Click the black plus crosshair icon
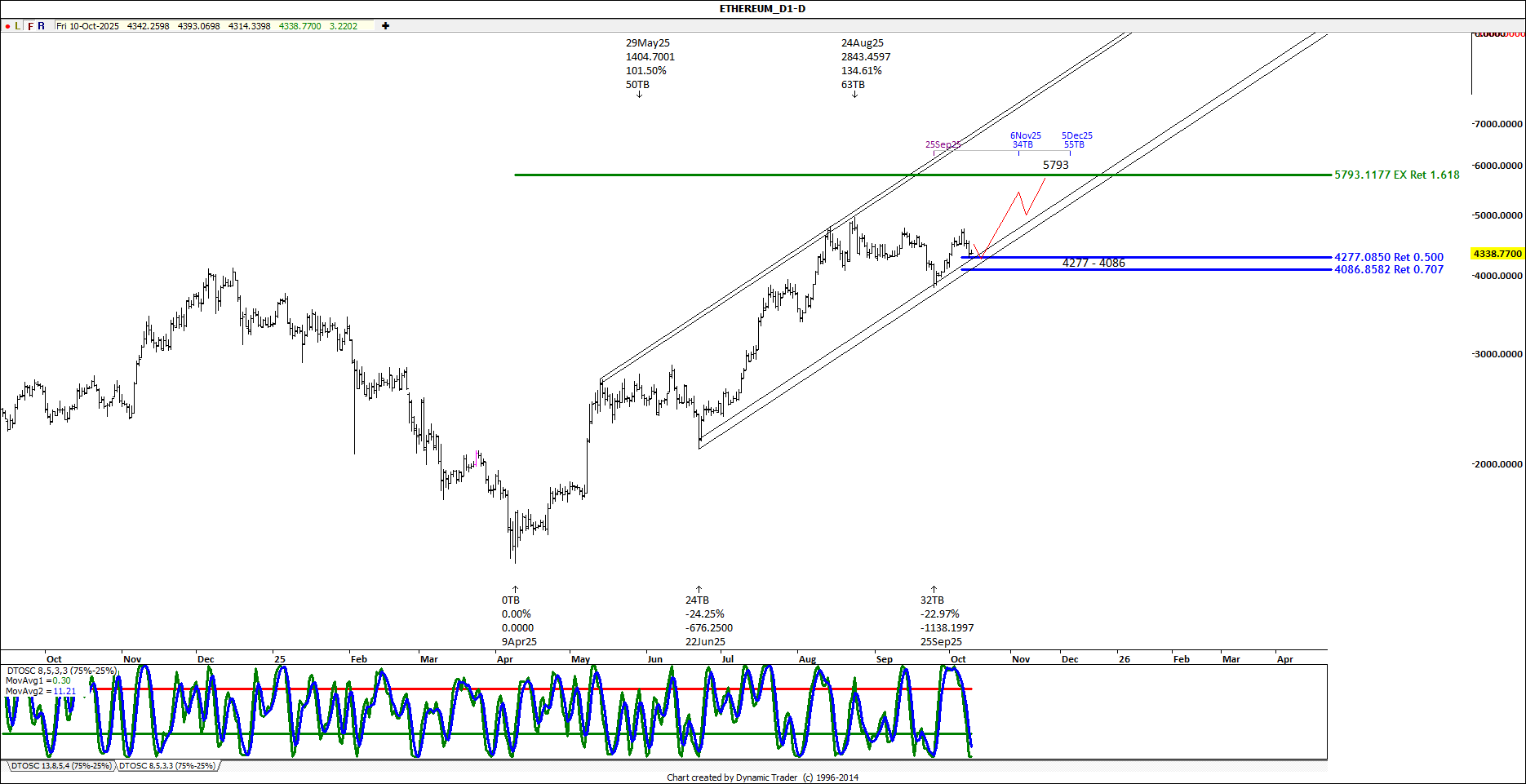Screen dimensions: 1526x784 coord(385,26)
